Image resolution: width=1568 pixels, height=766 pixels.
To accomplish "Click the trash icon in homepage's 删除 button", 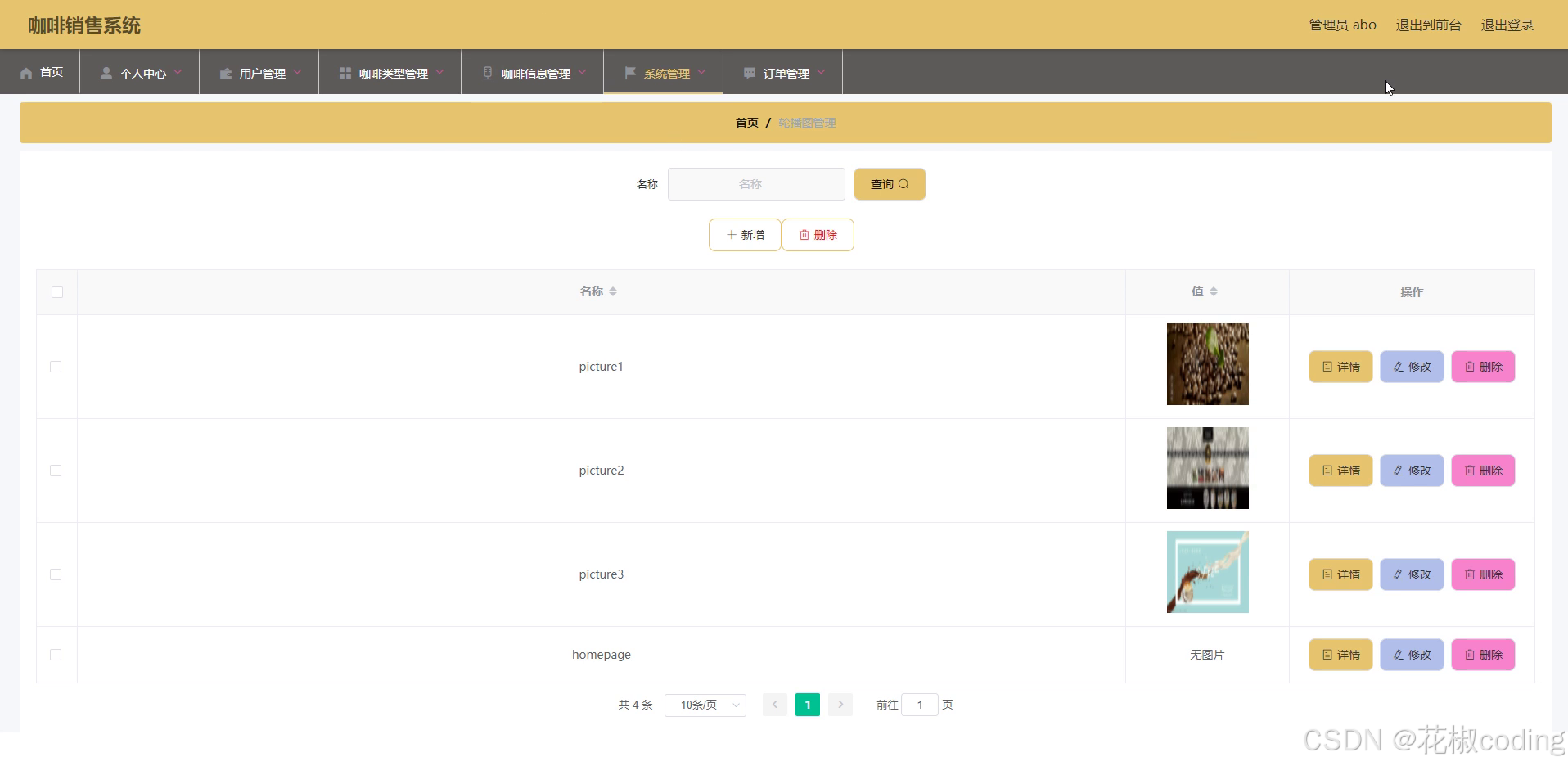I will pos(1470,655).
